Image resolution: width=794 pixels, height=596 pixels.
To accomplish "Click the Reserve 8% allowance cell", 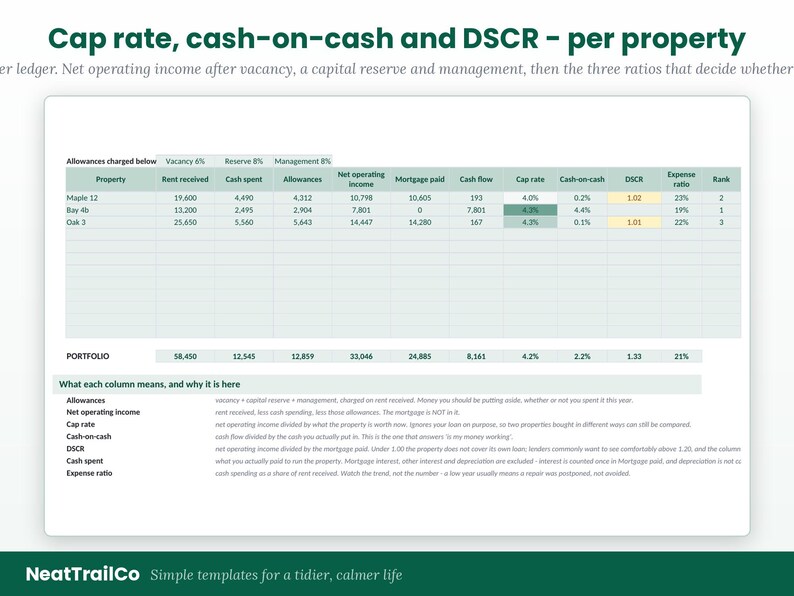I will [x=244, y=161].
